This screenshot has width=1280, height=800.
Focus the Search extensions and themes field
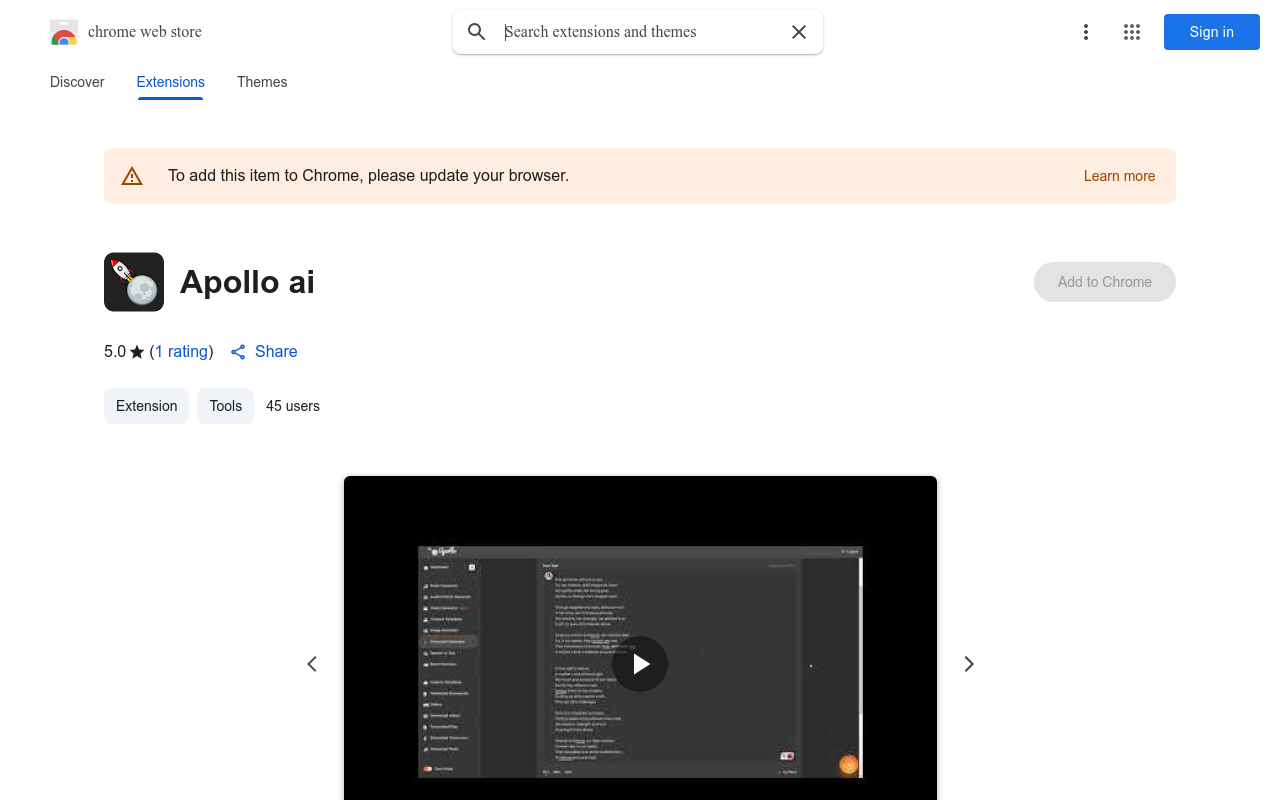click(x=640, y=32)
